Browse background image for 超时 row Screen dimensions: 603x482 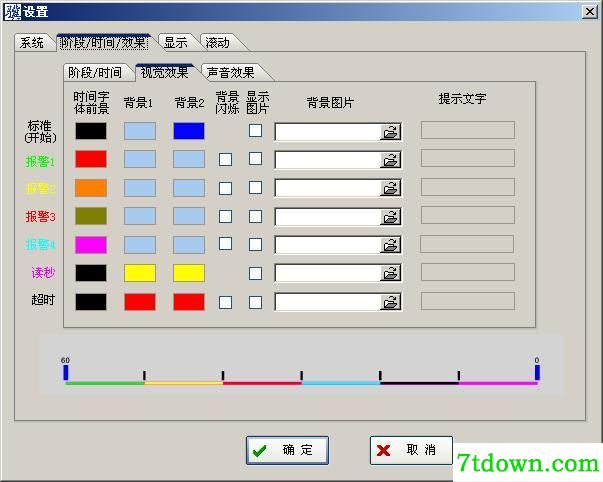[x=390, y=302]
